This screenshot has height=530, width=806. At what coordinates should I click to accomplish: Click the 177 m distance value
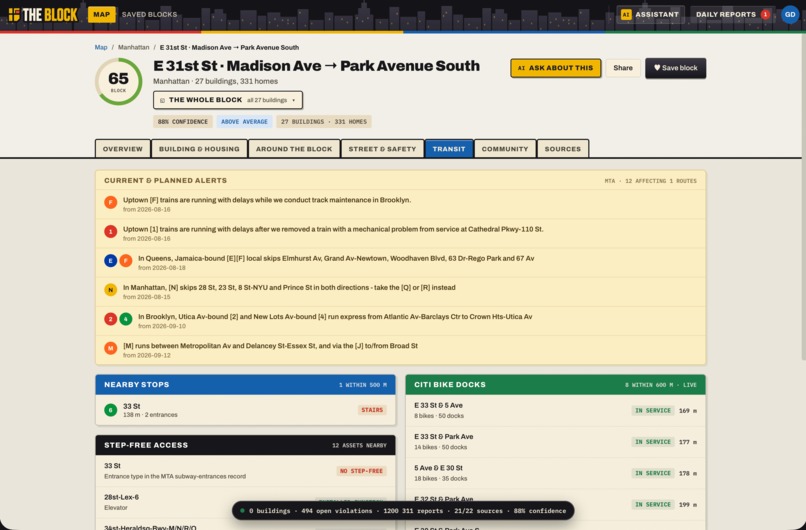(x=688, y=442)
